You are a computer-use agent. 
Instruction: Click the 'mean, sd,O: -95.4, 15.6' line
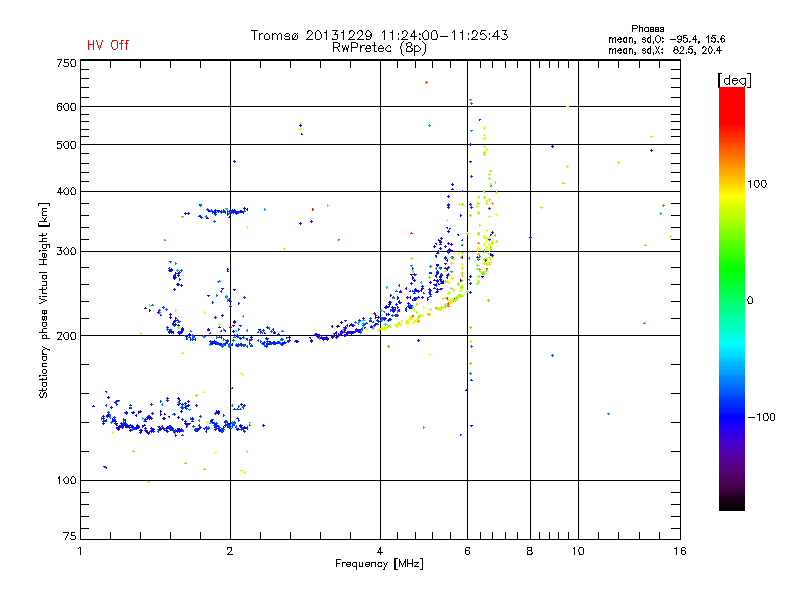pos(666,39)
